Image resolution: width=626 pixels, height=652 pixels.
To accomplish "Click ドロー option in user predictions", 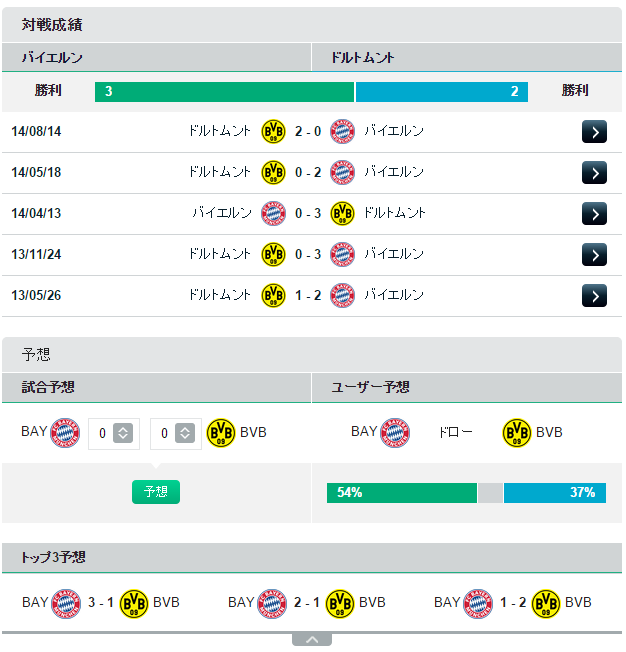I will tap(457, 434).
